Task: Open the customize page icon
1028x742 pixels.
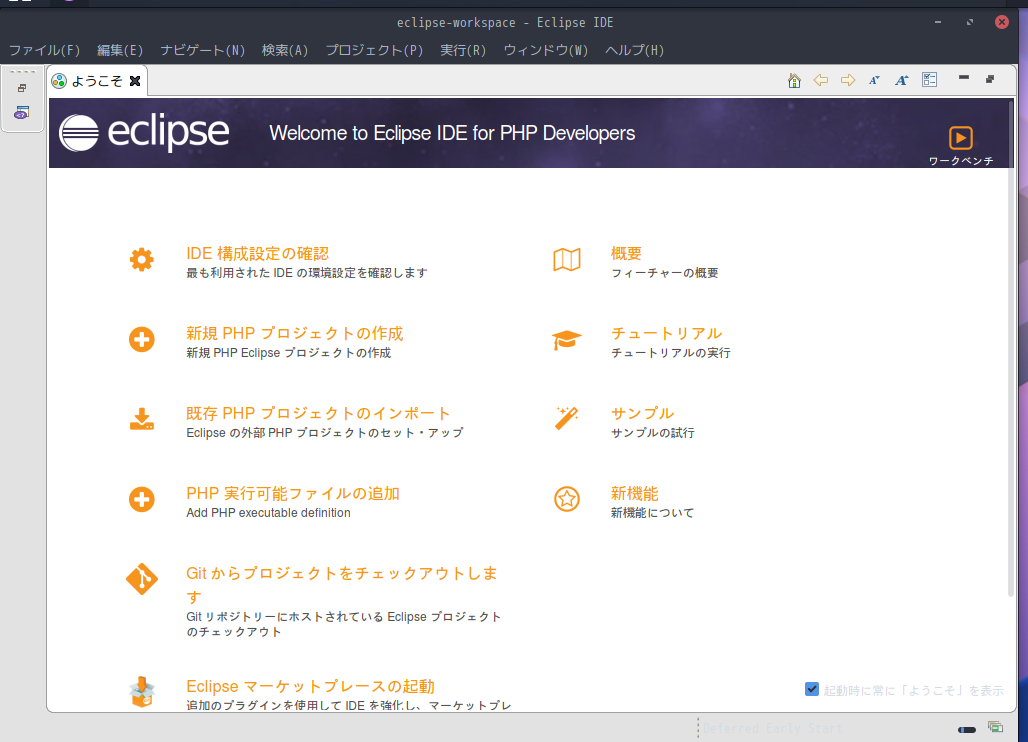Action: point(929,80)
